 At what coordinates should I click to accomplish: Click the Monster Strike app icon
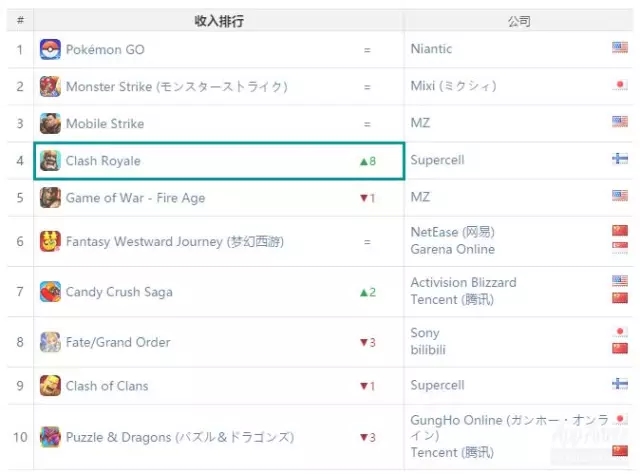50,87
